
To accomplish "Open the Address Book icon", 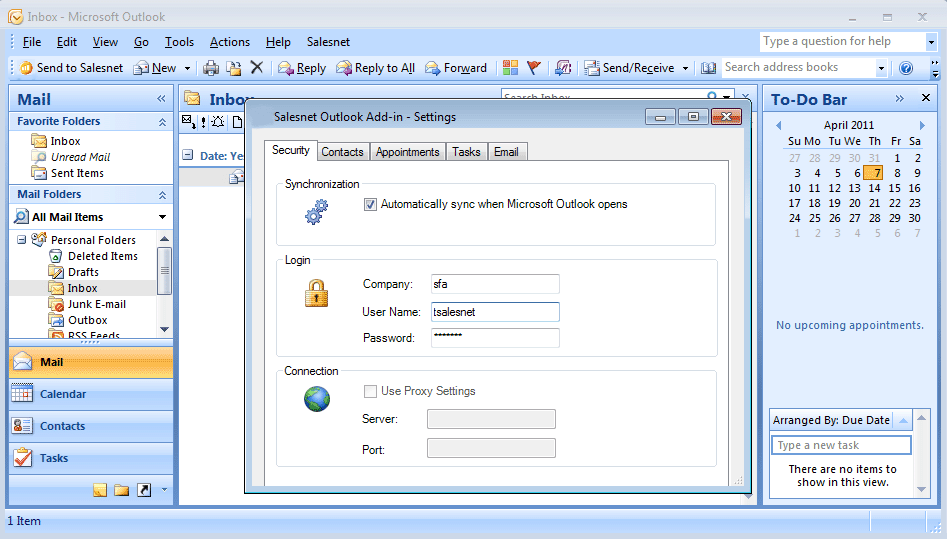I will (x=708, y=68).
